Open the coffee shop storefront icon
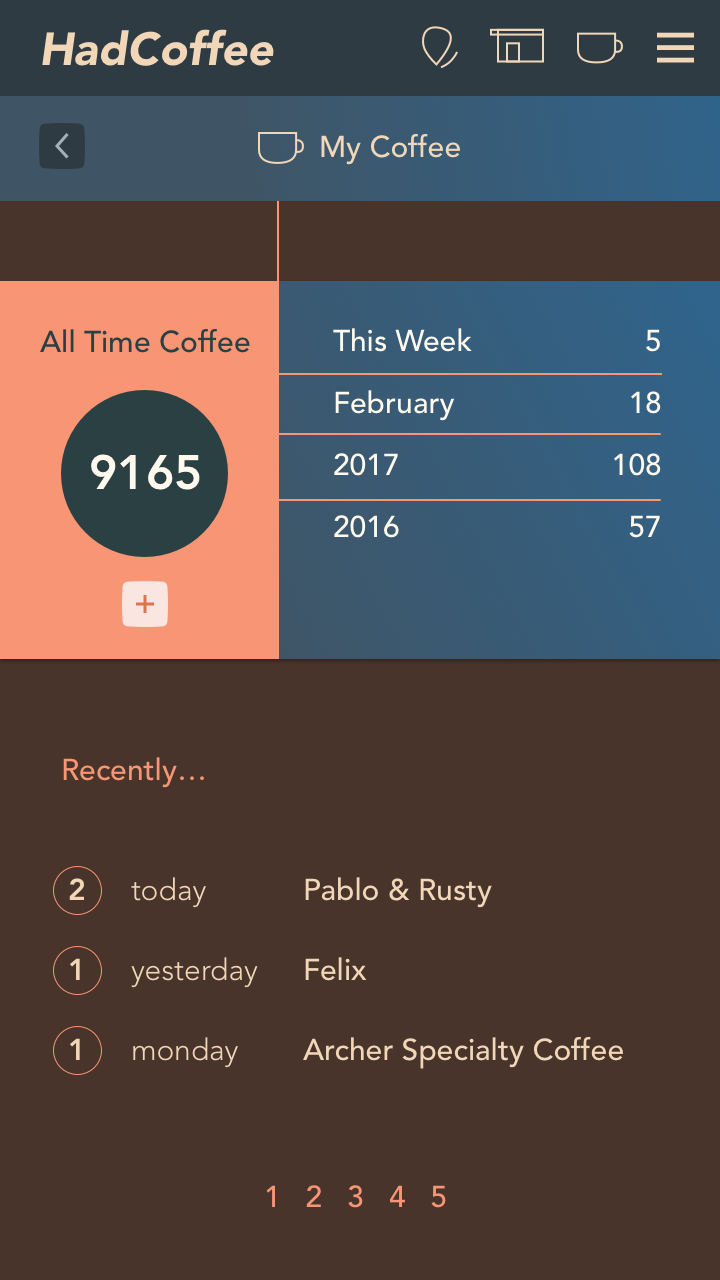The width and height of the screenshot is (720, 1280). coord(517,47)
